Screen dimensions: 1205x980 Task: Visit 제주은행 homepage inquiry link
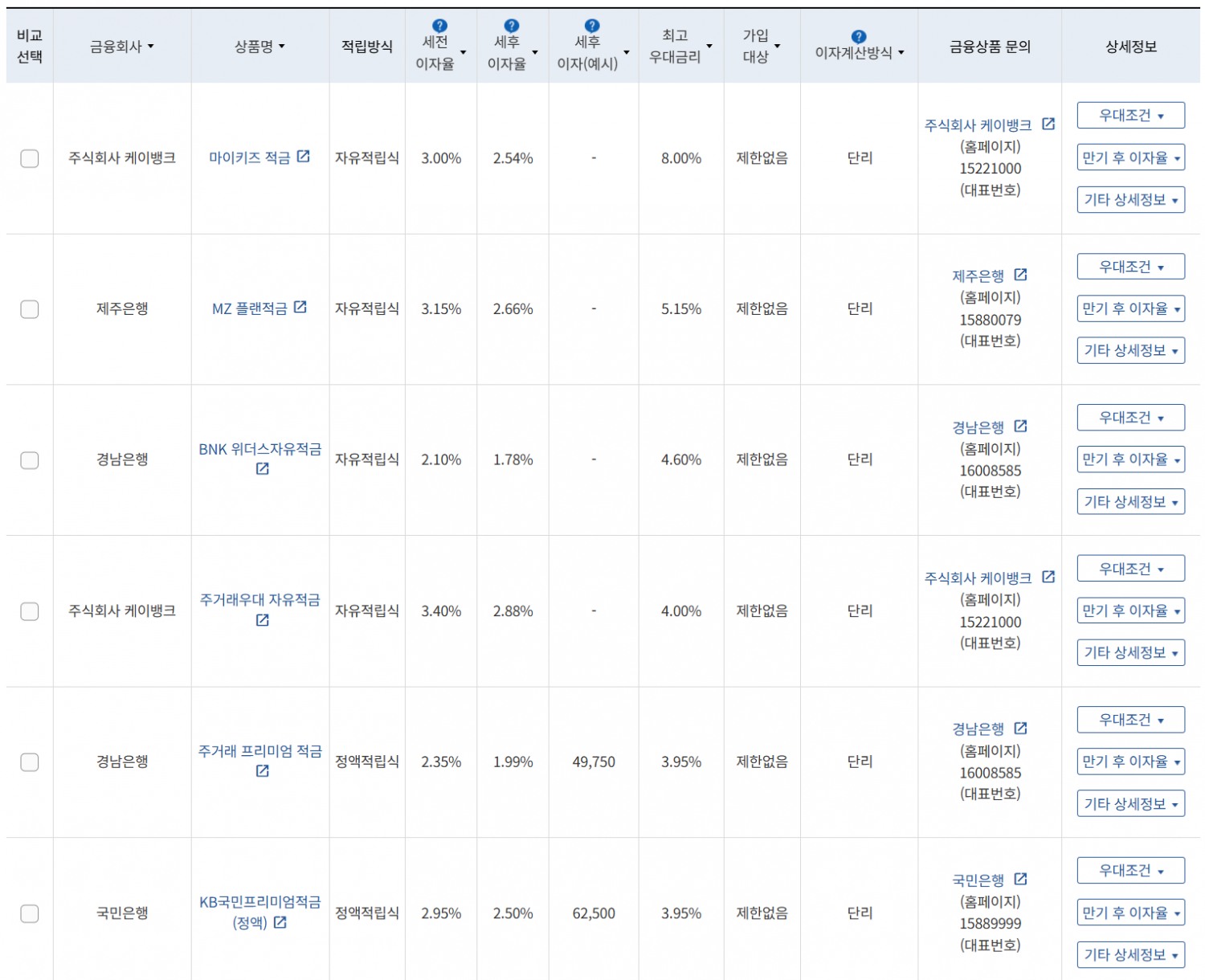tap(978, 276)
